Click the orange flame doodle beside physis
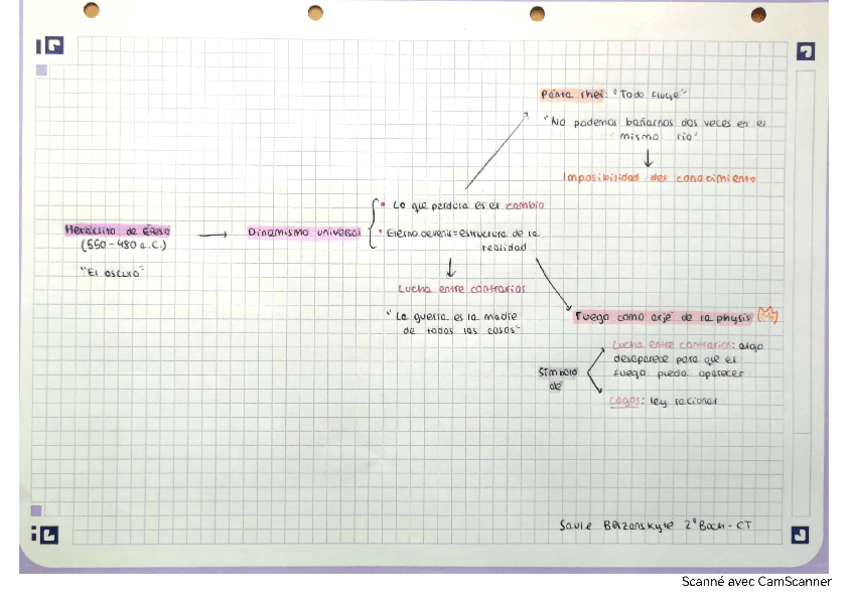The image size is (848, 599). [x=767, y=315]
